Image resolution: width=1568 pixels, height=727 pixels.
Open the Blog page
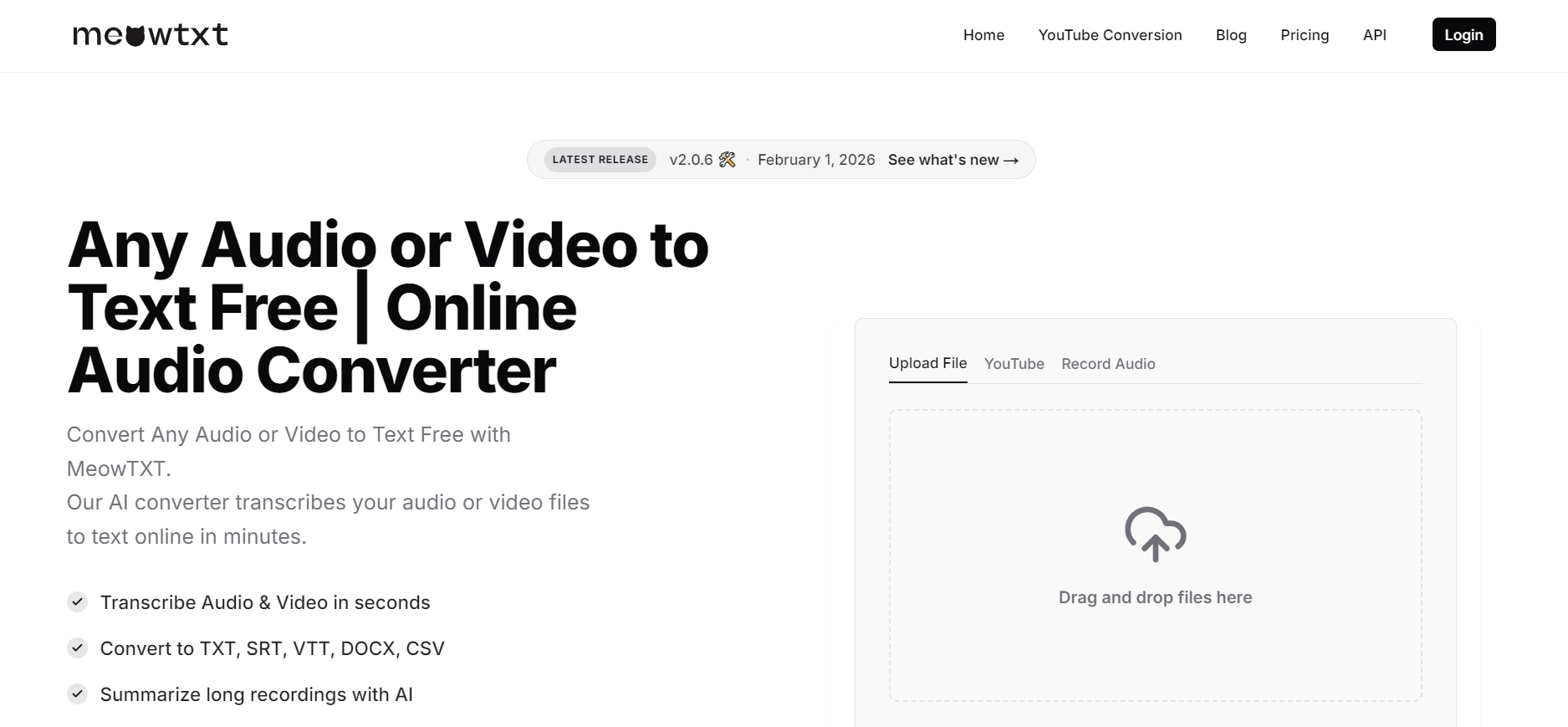click(x=1231, y=35)
